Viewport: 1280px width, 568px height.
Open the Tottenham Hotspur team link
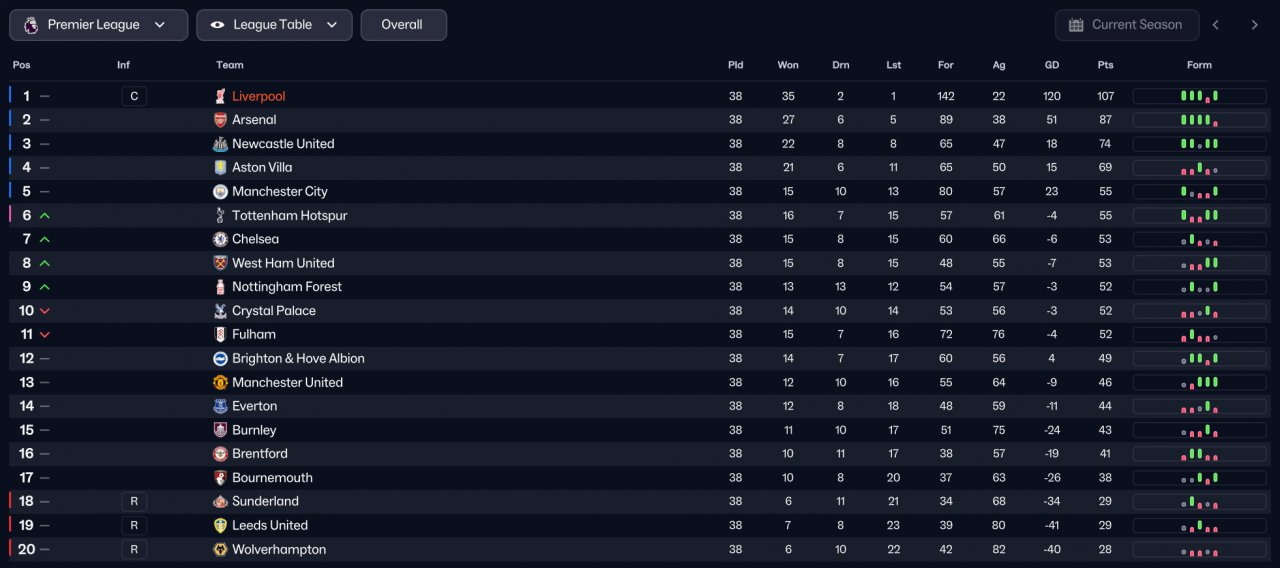click(289, 215)
